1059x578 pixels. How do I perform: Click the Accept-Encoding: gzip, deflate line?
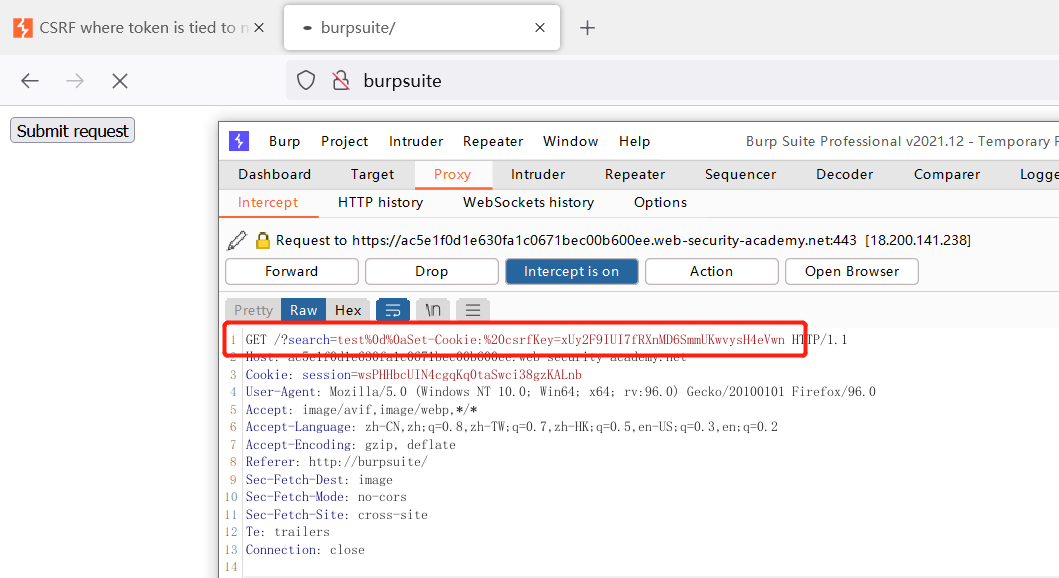[x=351, y=444]
